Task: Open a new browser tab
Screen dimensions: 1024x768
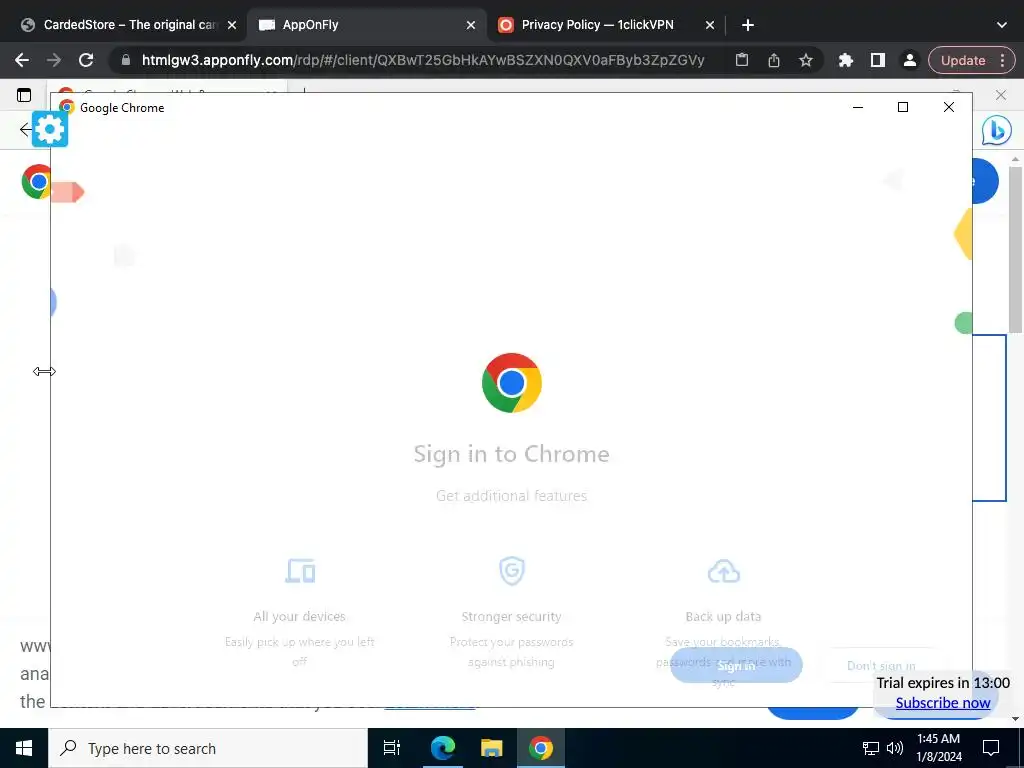Action: 748,25
